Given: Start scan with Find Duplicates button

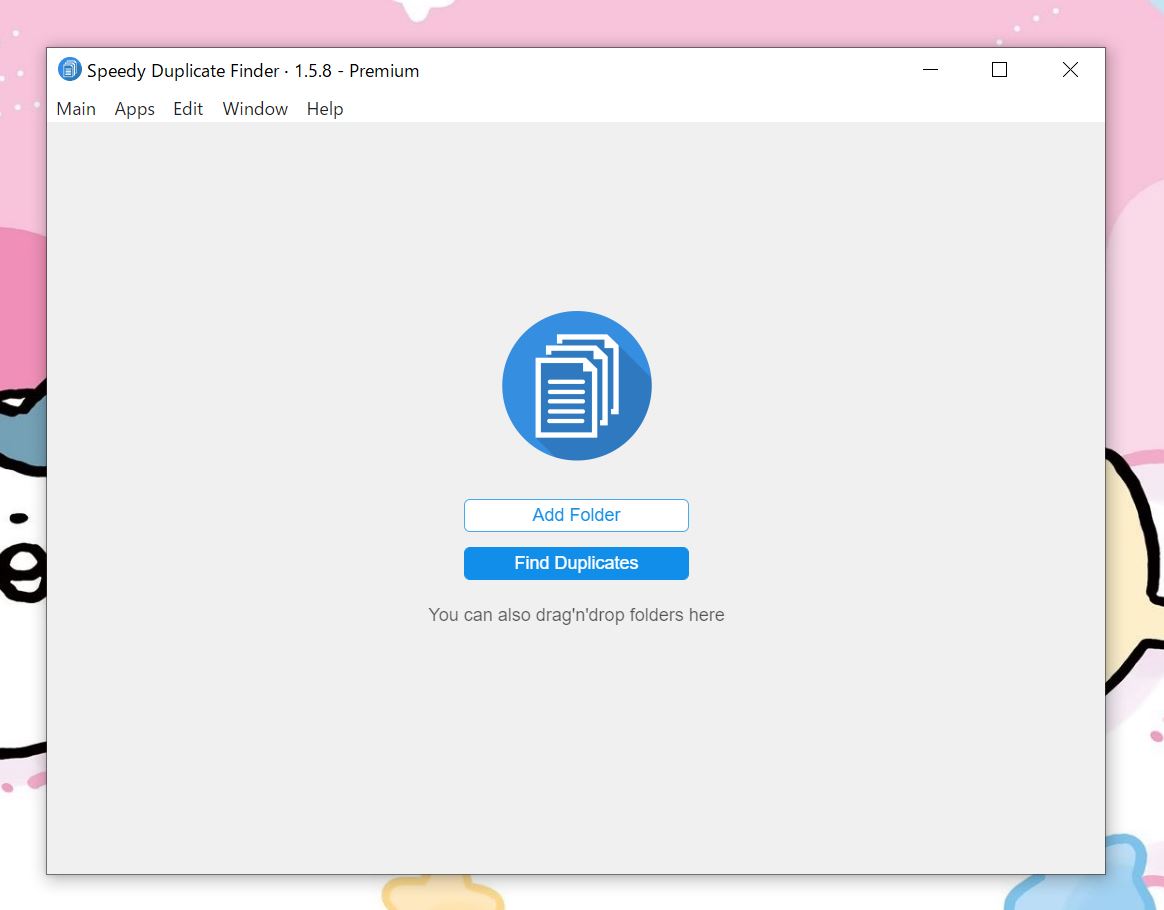Looking at the screenshot, I should click(576, 563).
